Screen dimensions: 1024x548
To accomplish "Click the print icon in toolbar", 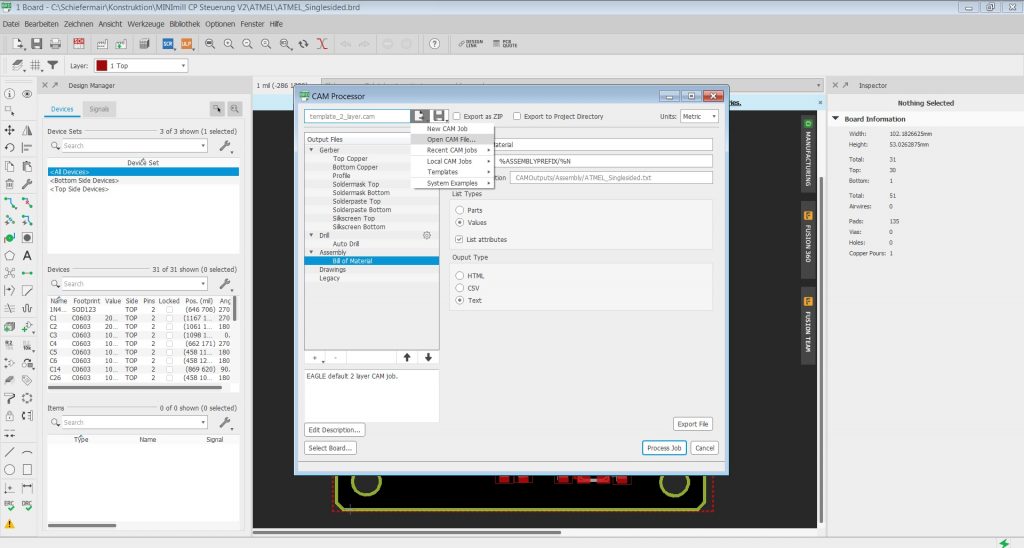I will 56,44.
